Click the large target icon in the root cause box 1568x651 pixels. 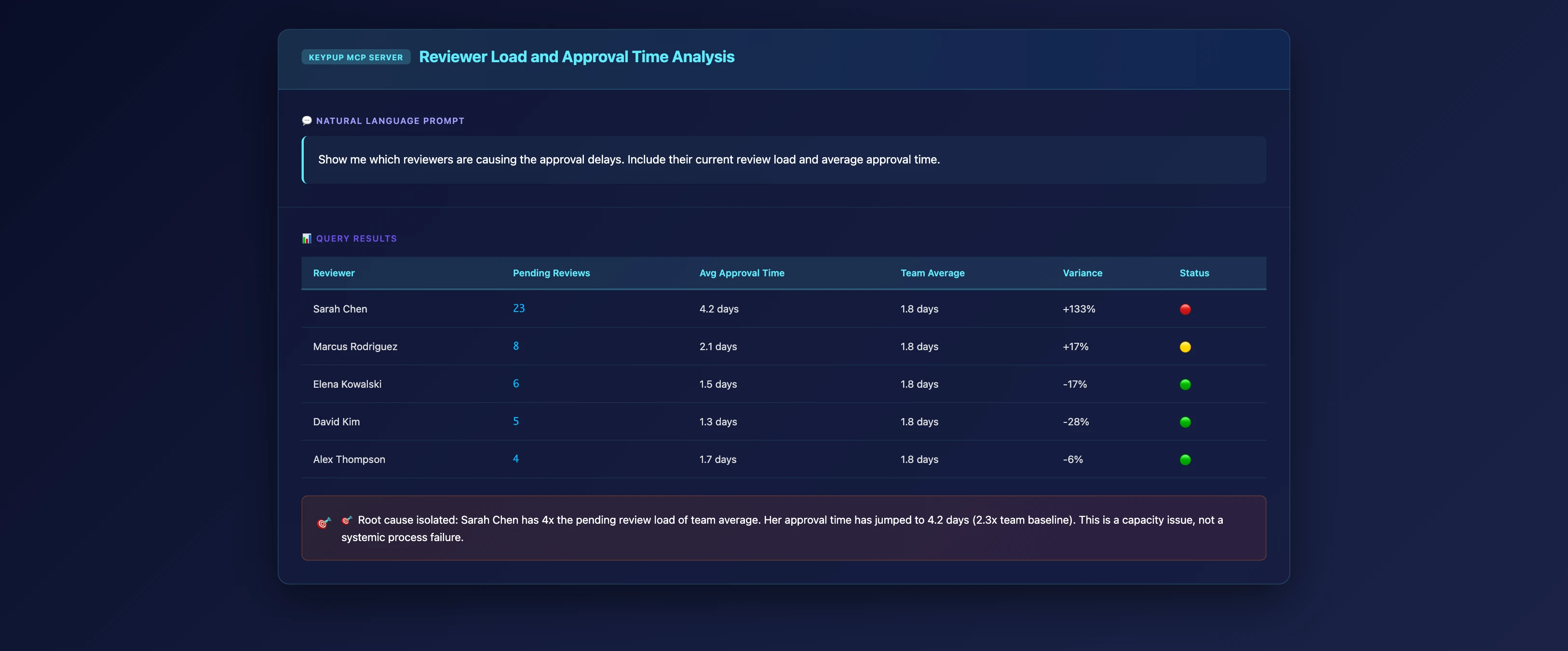coord(324,523)
